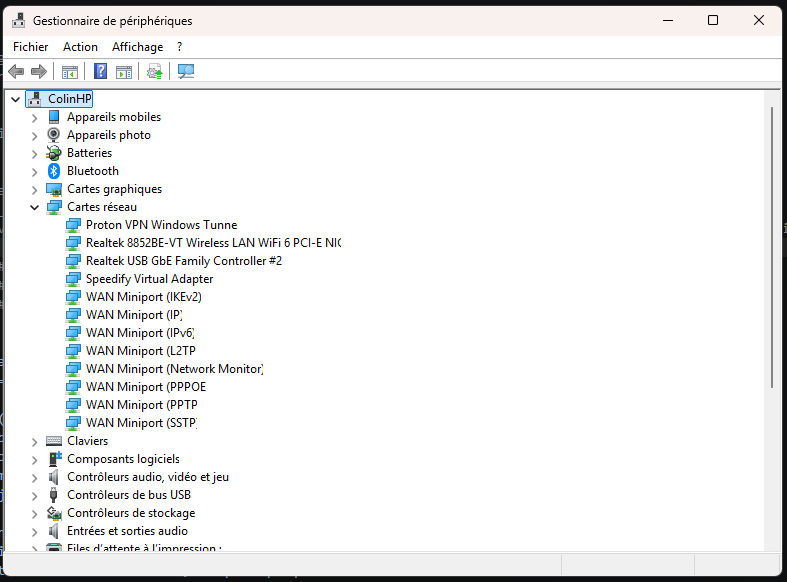Screen dimensions: 787x582
Task: Click the Contrôleurs de bus USB icon
Action: pos(54,495)
